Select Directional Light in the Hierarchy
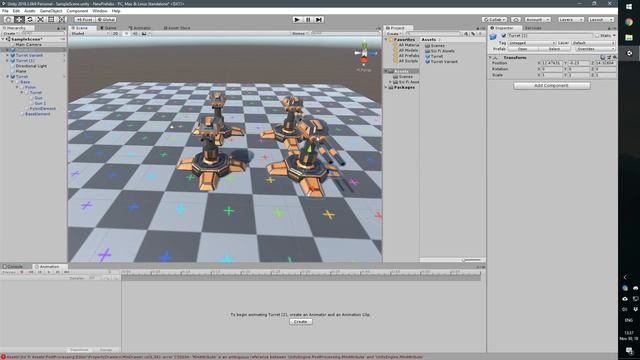This screenshot has width=640, height=360. tap(31, 66)
